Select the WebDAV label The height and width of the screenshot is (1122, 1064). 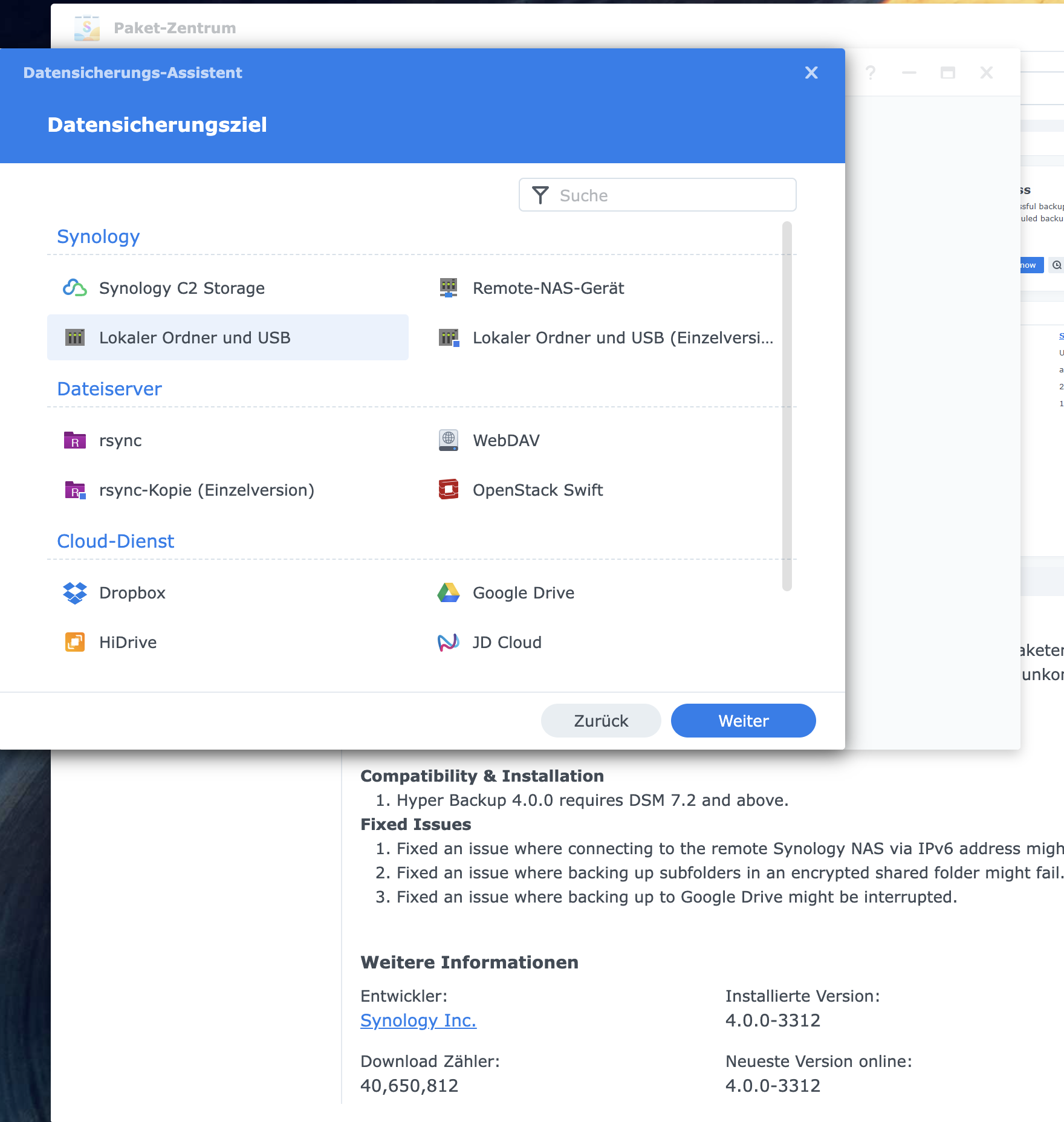coord(506,440)
